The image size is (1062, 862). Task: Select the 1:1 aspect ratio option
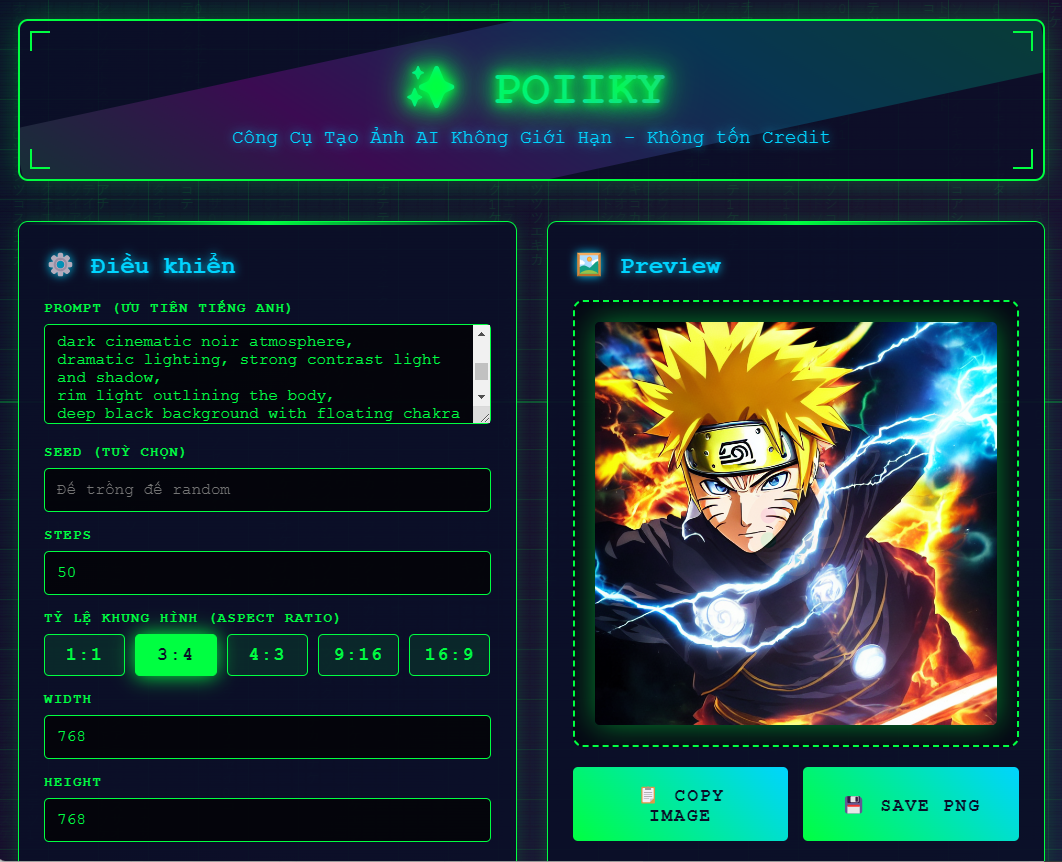click(85, 655)
